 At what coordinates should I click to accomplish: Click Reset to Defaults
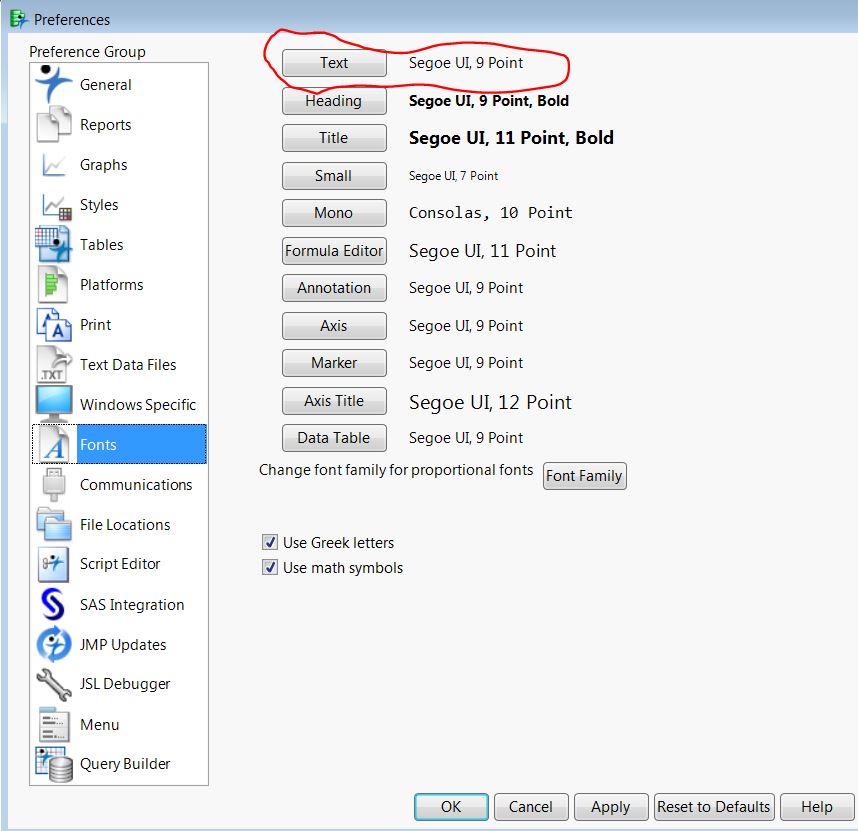(x=714, y=807)
